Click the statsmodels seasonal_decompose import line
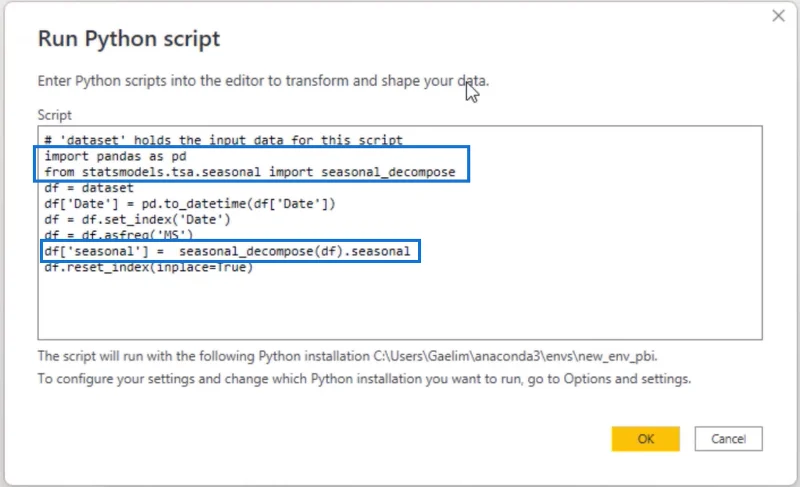The image size is (800, 487). click(x=249, y=172)
